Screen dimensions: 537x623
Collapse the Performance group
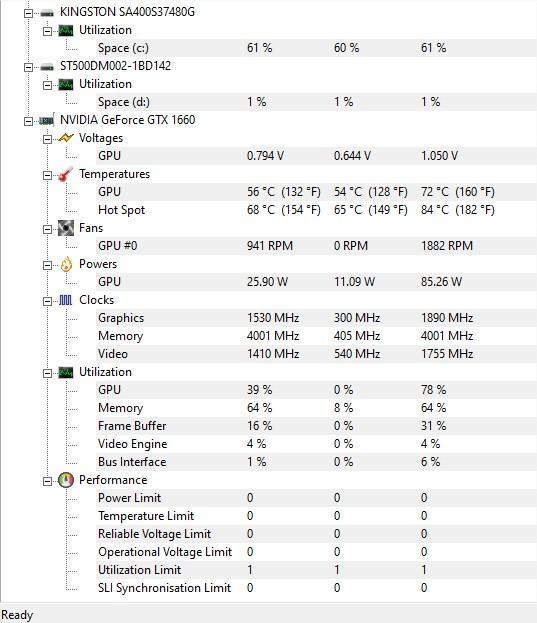(x=47, y=481)
